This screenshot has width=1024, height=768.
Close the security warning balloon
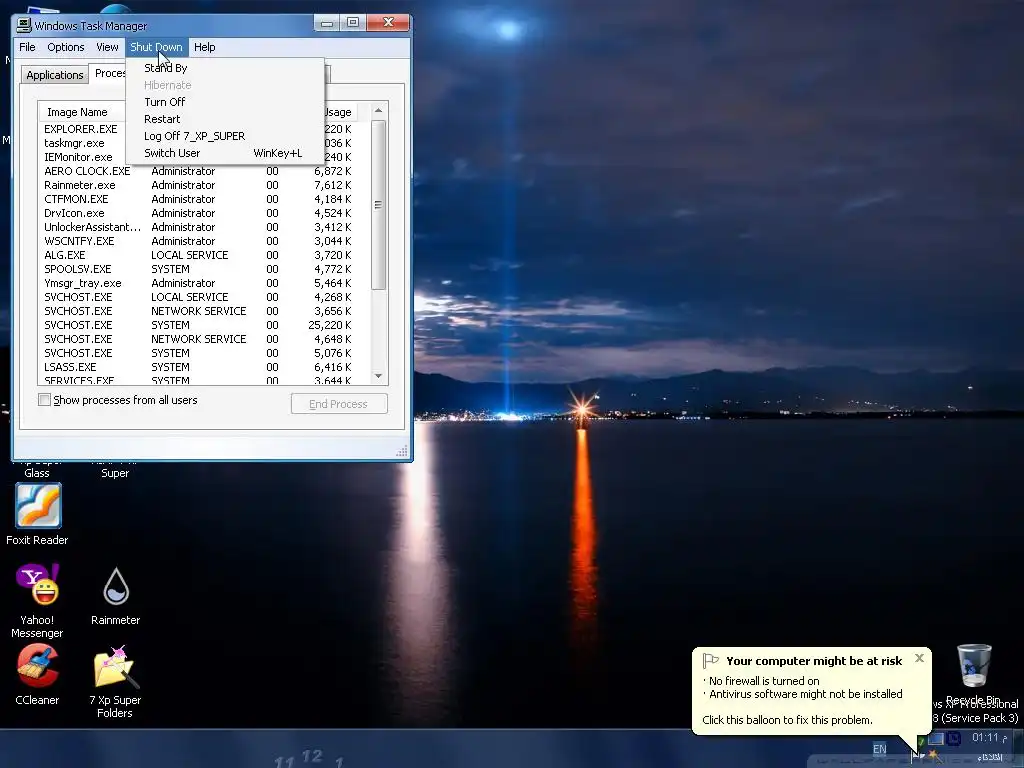point(920,658)
